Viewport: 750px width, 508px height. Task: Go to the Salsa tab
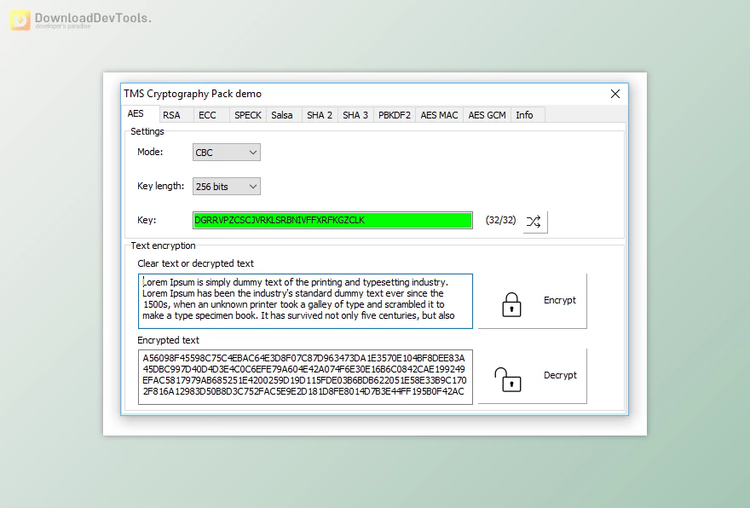[x=282, y=115]
